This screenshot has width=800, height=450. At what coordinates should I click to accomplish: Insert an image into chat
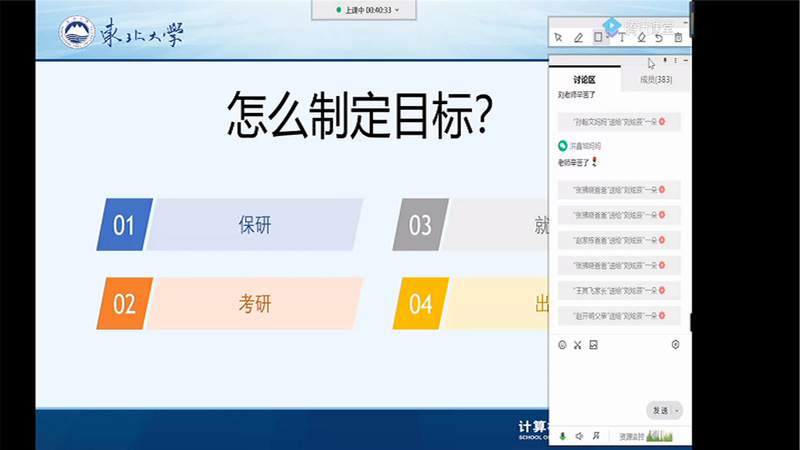tap(593, 345)
